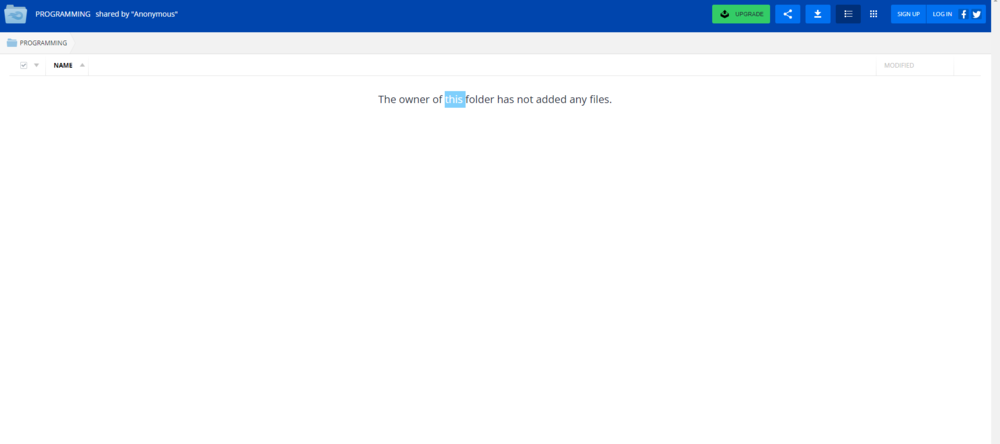The image size is (1000, 444).
Task: Switch to list view
Action: (848, 14)
